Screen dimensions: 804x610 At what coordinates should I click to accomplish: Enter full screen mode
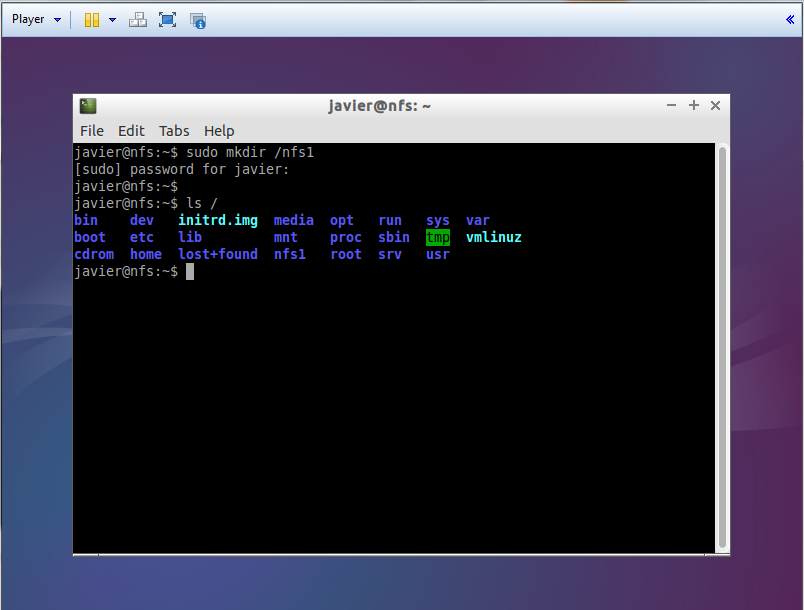166,19
